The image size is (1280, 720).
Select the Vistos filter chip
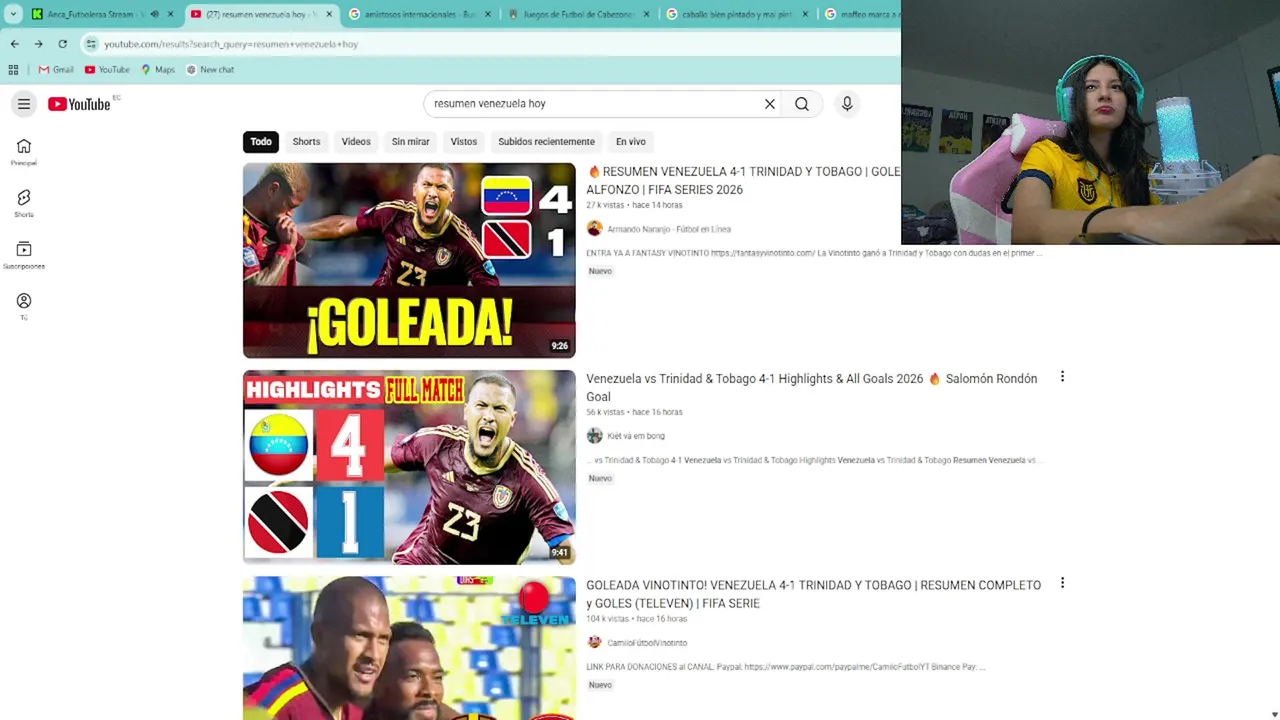(464, 142)
